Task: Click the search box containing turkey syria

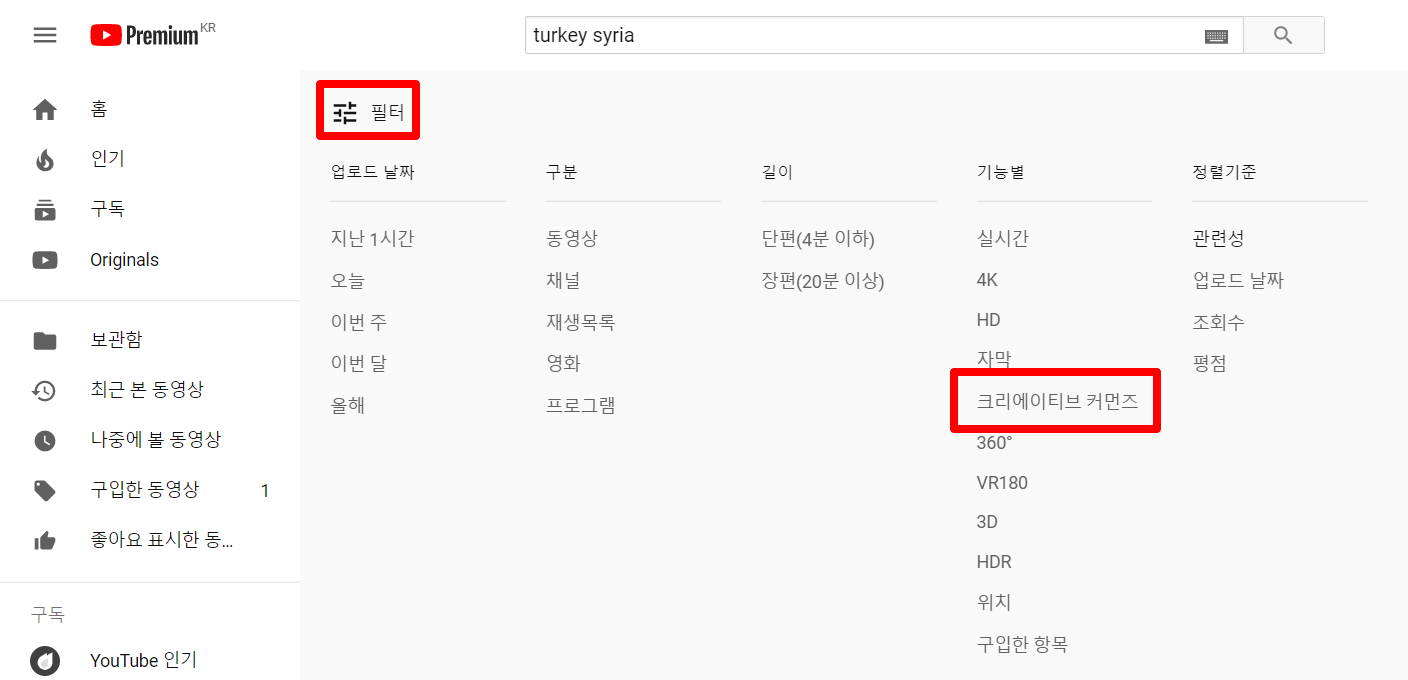Action: [x=860, y=36]
